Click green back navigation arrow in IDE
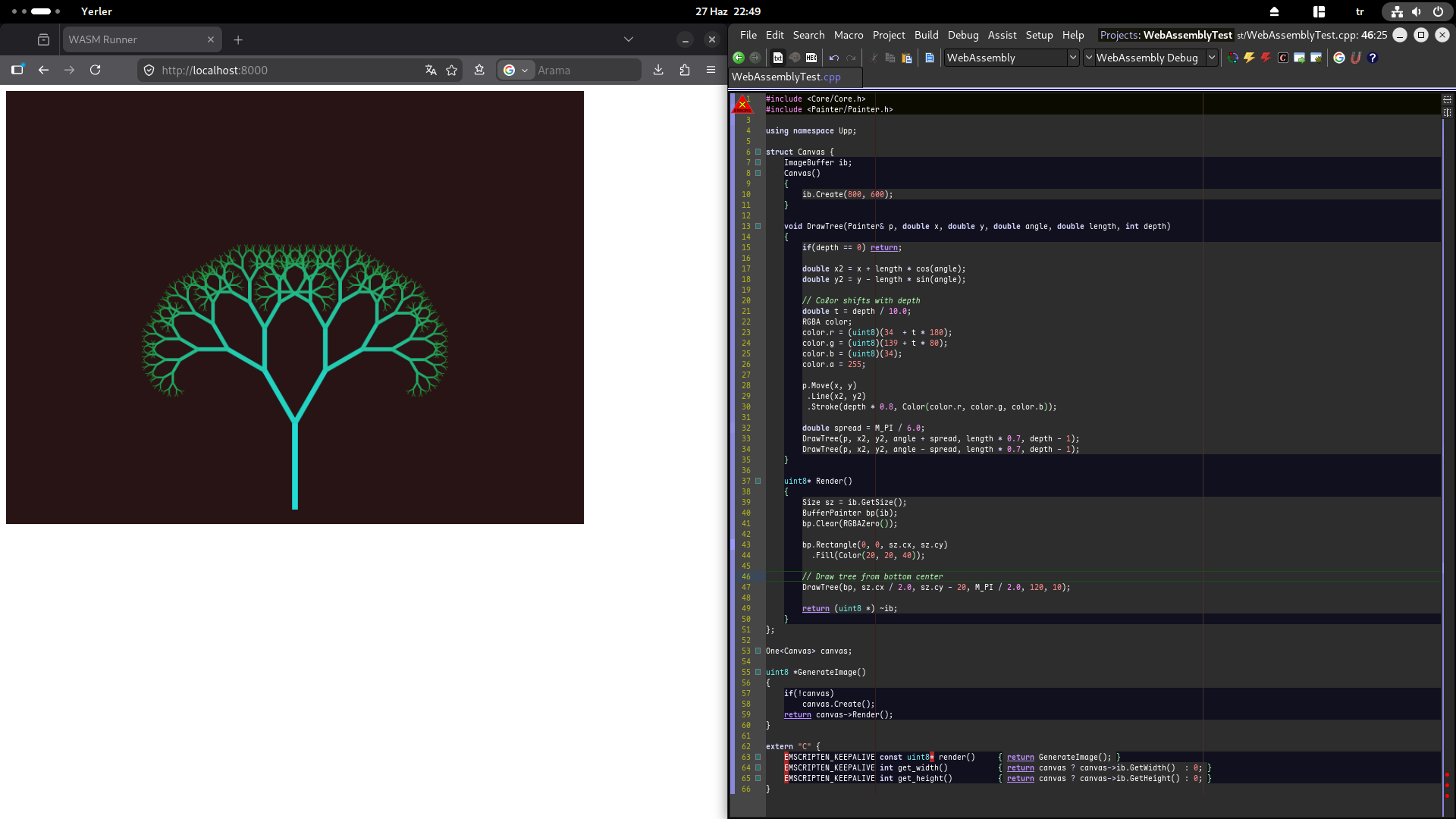1456x819 pixels. pyautogui.click(x=738, y=58)
